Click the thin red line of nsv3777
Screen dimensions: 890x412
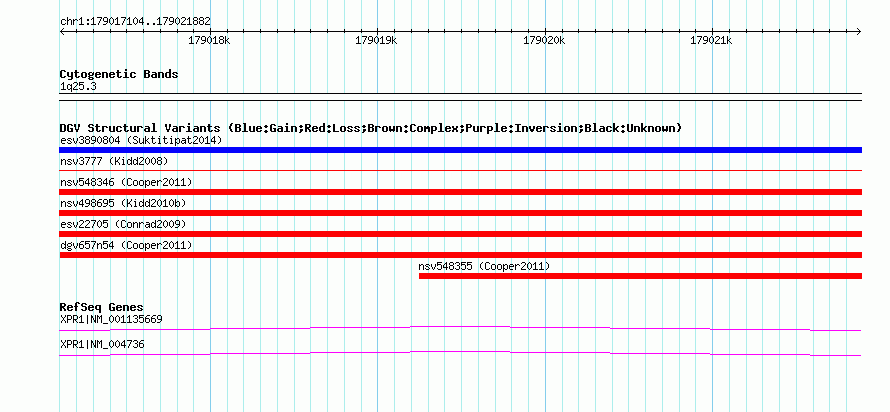(460, 170)
